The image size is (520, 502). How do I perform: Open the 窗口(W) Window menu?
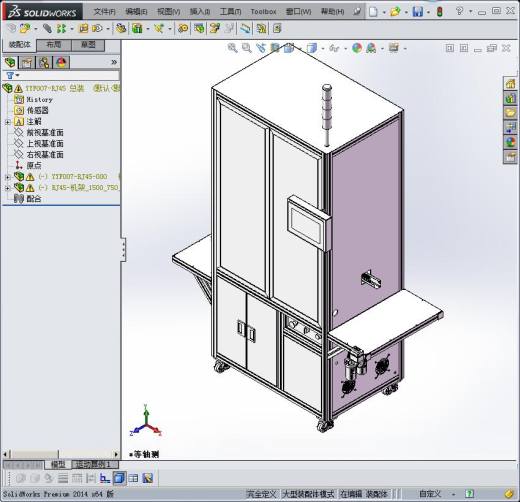[298, 12]
